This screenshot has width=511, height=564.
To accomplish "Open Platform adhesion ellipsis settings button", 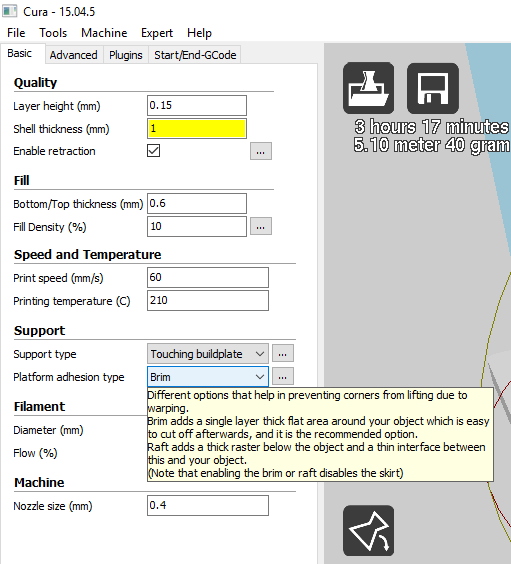I will (x=283, y=376).
